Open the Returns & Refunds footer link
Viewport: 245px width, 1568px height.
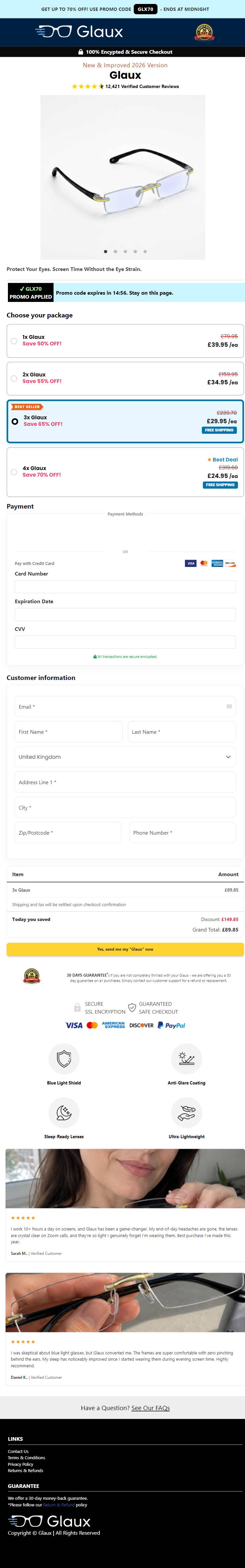(26, 1471)
